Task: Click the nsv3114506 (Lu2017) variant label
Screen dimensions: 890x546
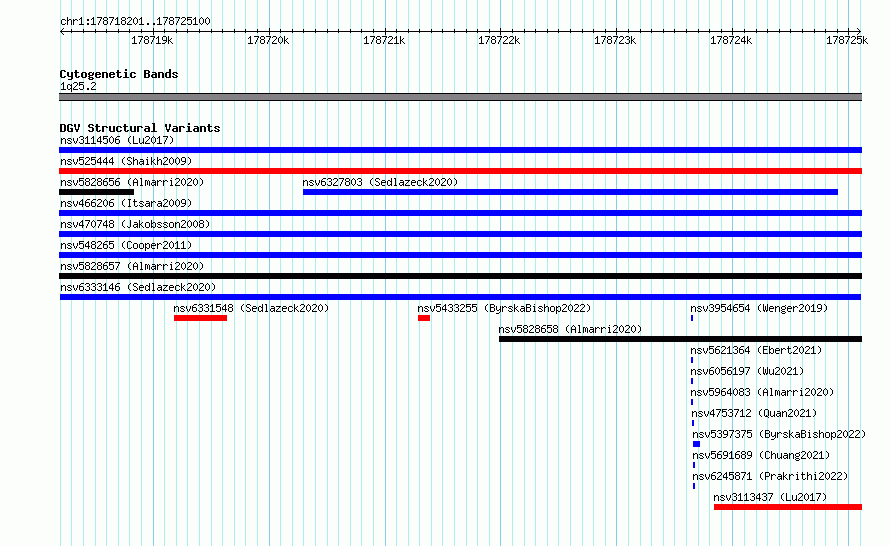Action: tap(117, 140)
